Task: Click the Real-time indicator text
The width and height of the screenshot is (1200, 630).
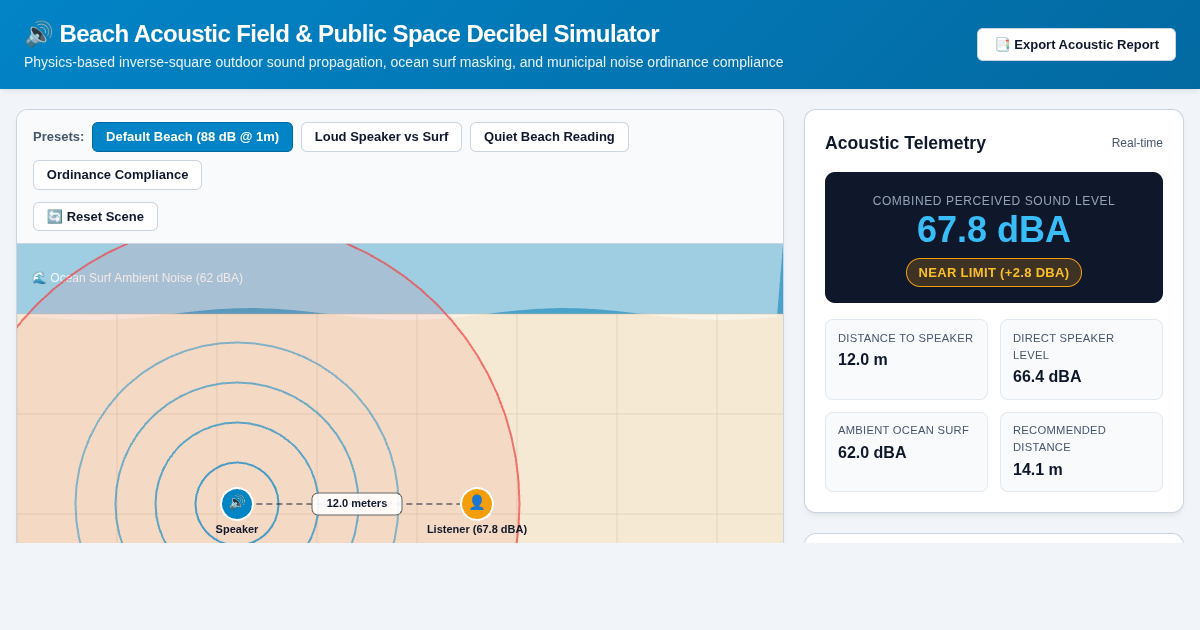Action: [x=1137, y=143]
